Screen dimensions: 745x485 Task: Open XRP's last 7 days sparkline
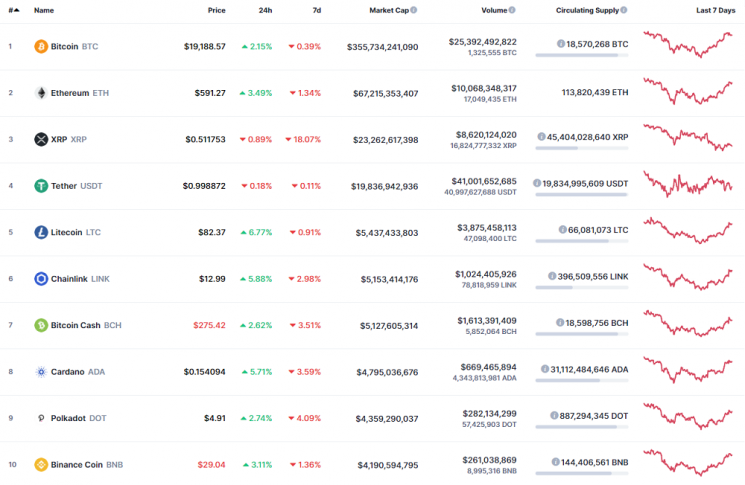pyautogui.click(x=688, y=138)
